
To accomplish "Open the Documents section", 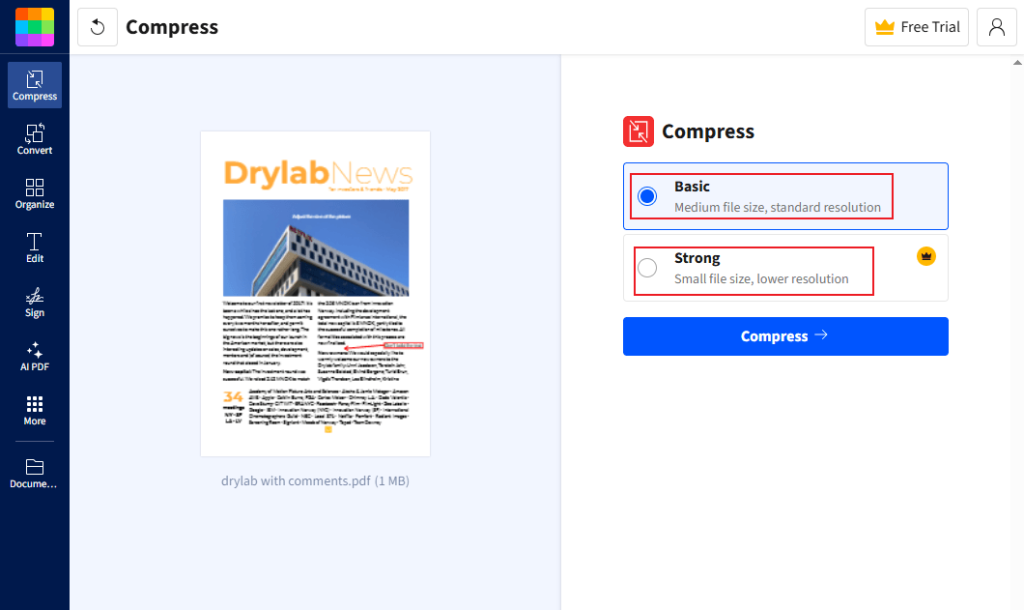I will pos(34,470).
